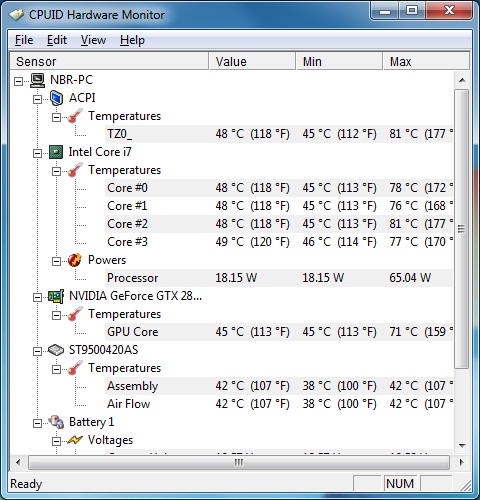Collapse NVIDIA Temperatures node

[x=57, y=316]
